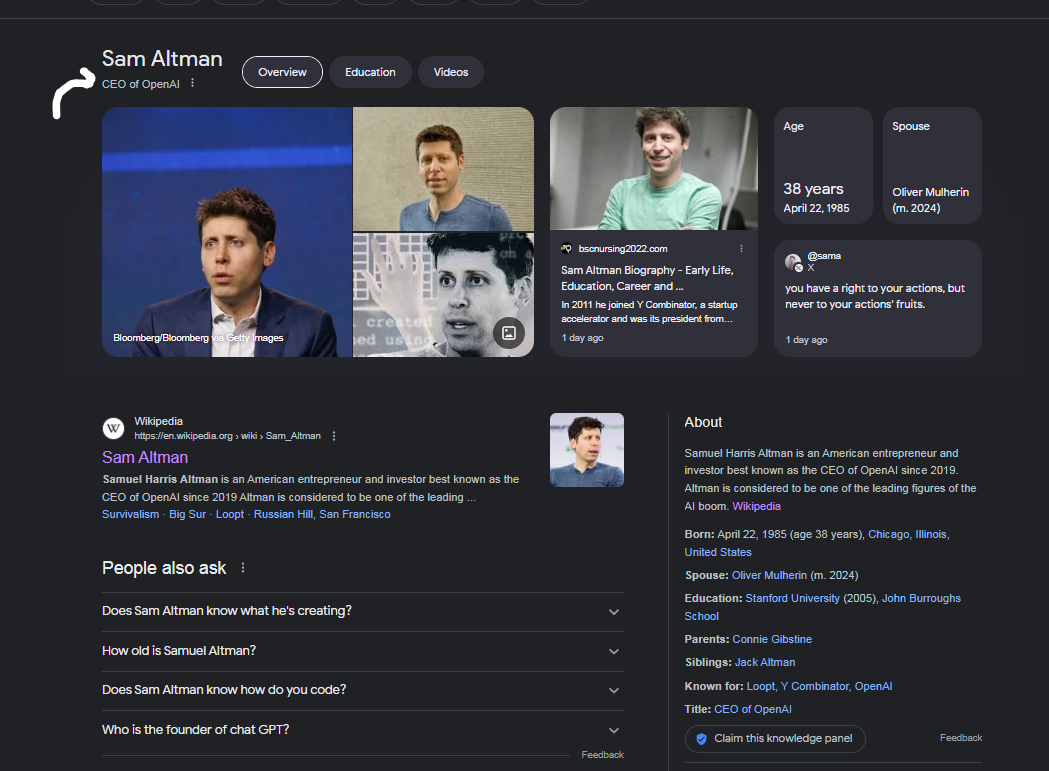Select the Overview tab
The height and width of the screenshot is (771, 1049).
tap(282, 72)
